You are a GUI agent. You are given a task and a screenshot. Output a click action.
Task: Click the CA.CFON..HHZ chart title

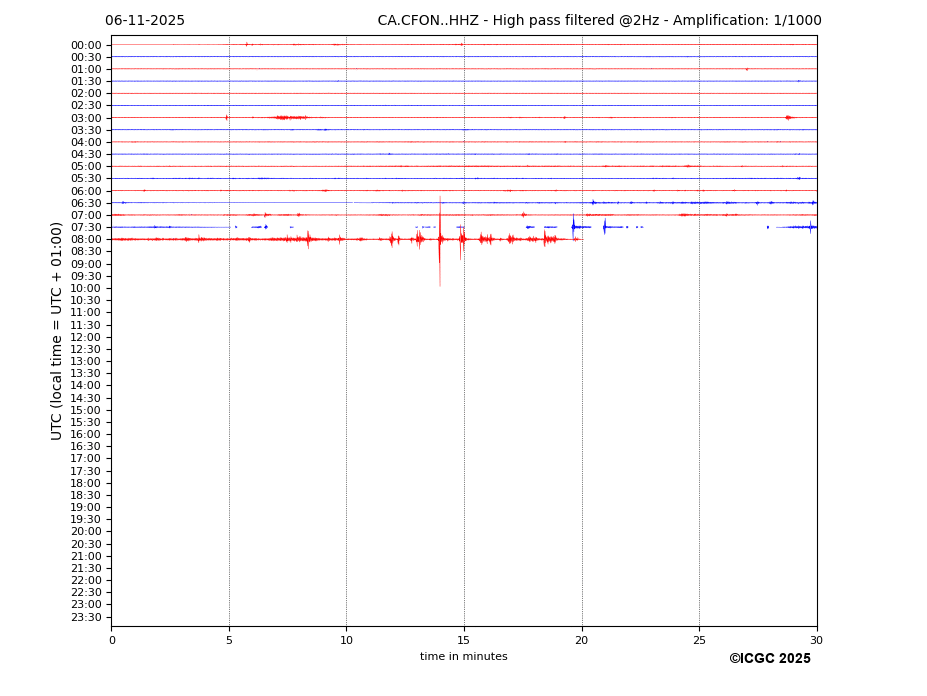pos(599,21)
